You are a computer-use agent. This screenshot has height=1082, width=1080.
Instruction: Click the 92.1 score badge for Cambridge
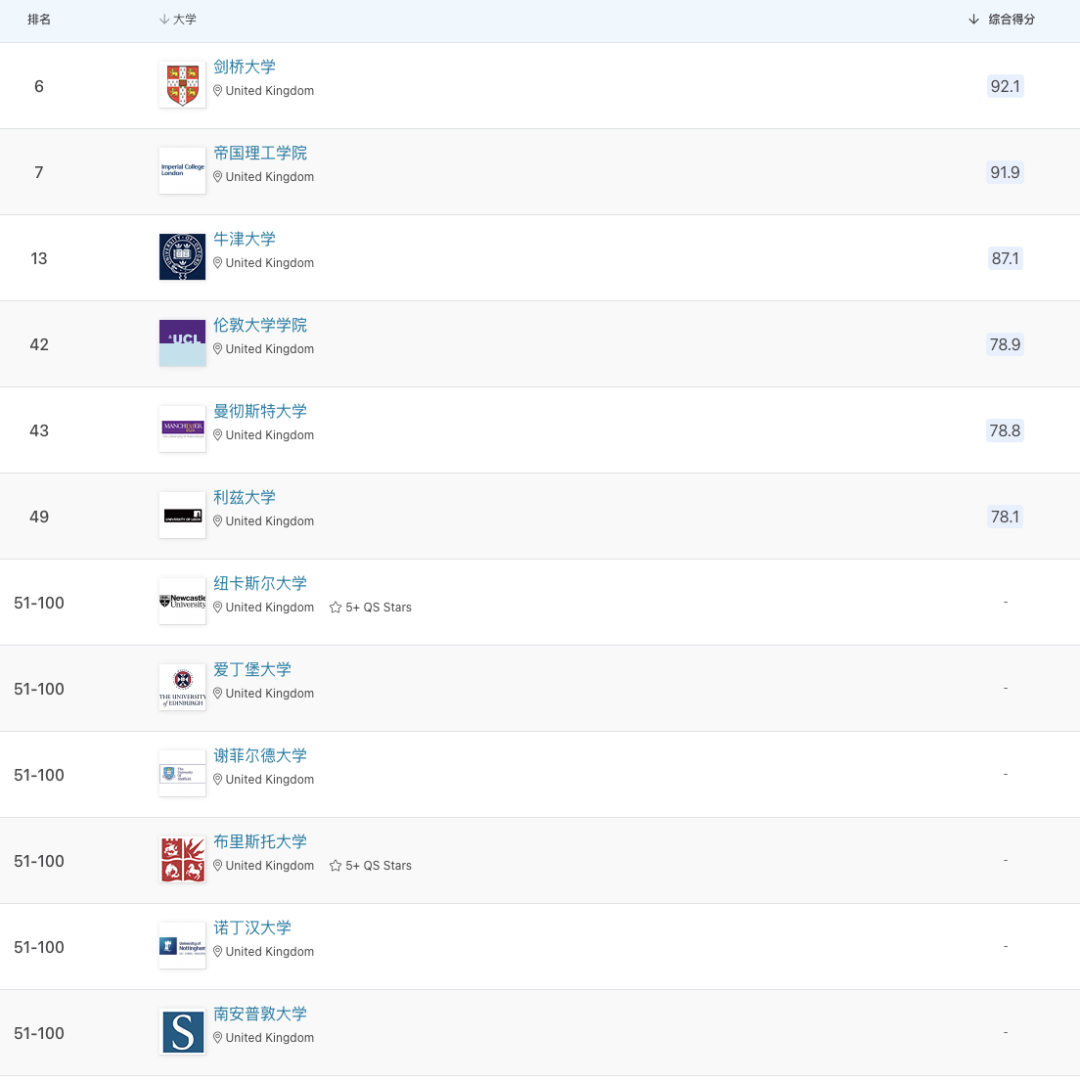tap(1005, 86)
